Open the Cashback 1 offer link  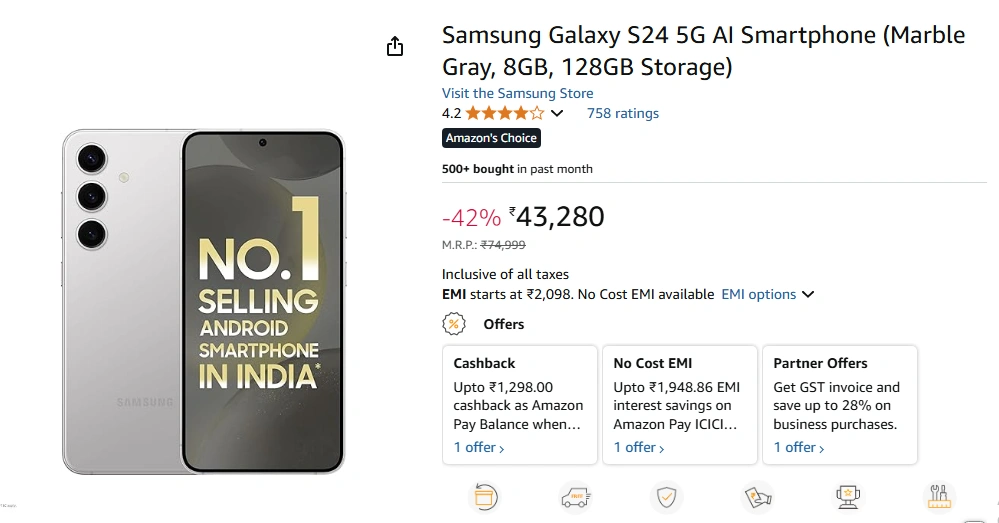pyautogui.click(x=479, y=447)
